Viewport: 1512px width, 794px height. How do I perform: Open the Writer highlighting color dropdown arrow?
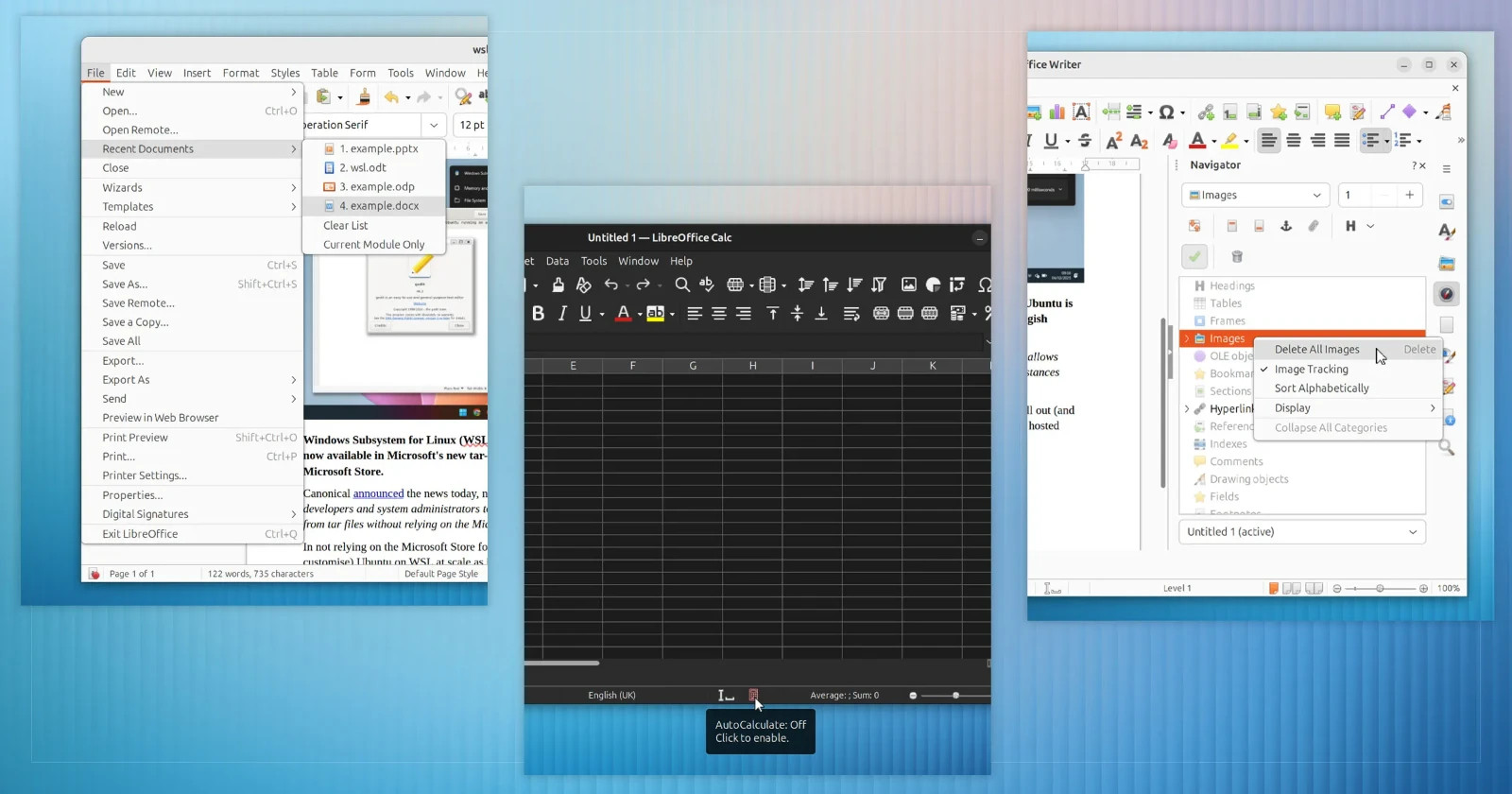1246,141
